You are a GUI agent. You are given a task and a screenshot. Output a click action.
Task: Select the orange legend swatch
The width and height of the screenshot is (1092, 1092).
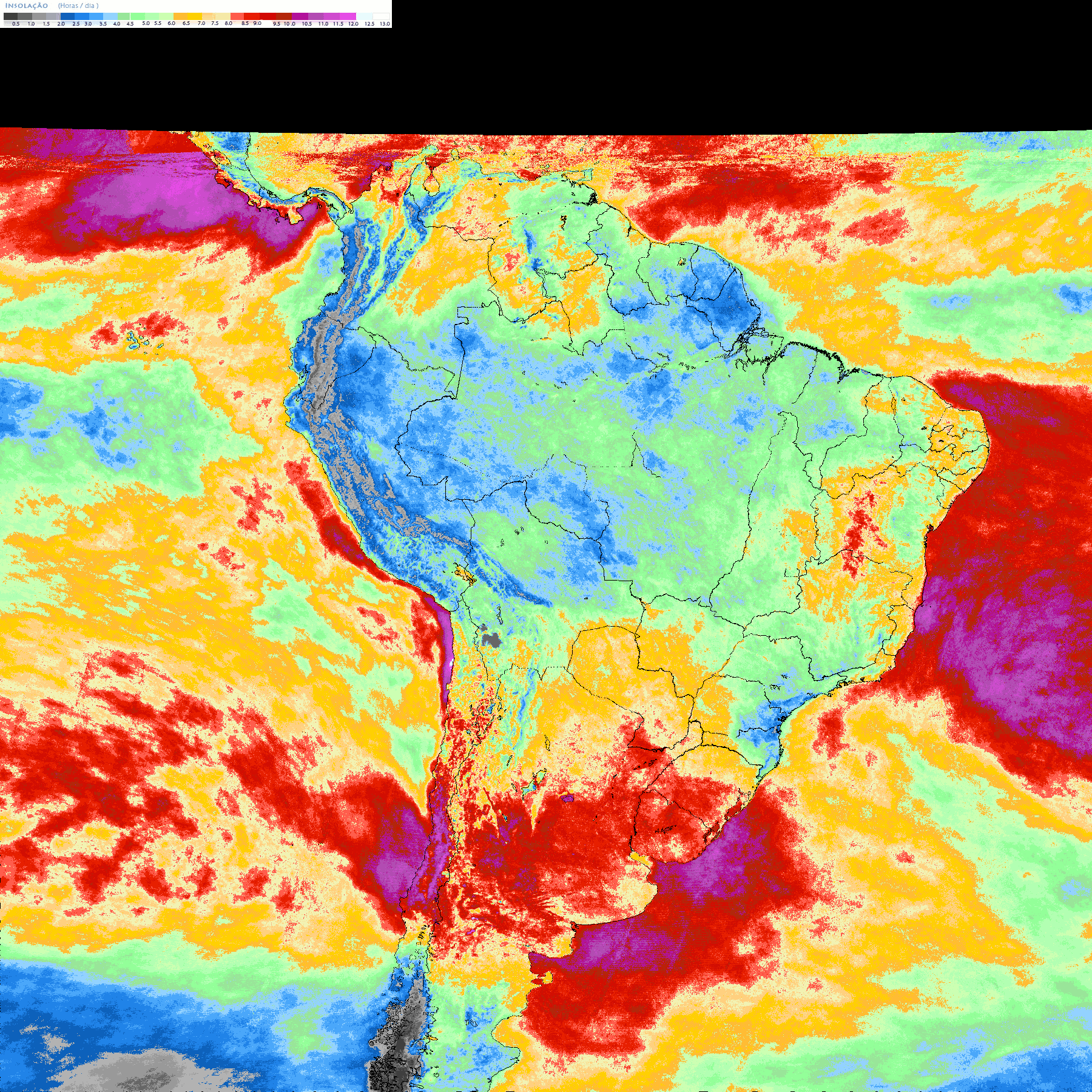[x=180, y=16]
